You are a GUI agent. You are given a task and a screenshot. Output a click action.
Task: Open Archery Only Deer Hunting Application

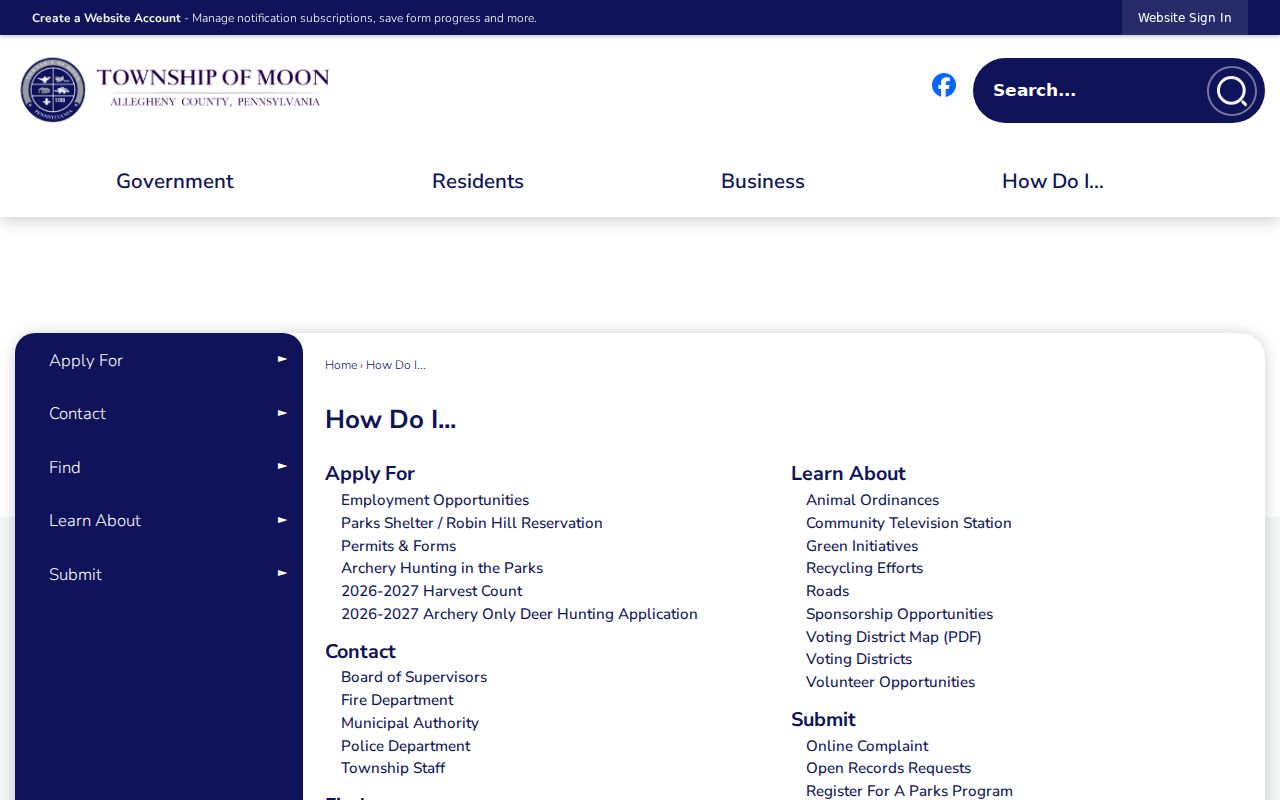[x=519, y=614]
